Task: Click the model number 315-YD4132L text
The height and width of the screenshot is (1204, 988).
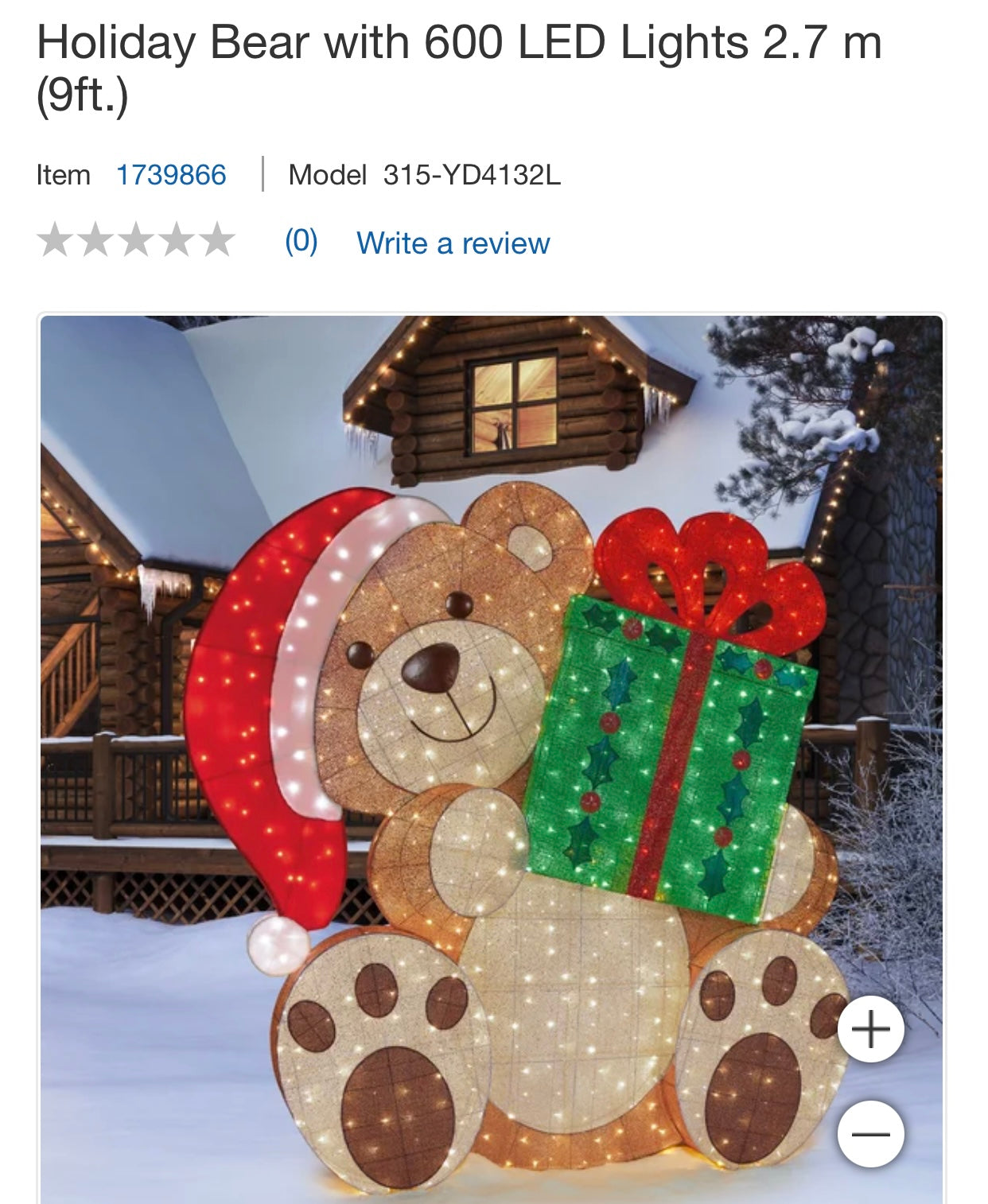Action: point(472,174)
